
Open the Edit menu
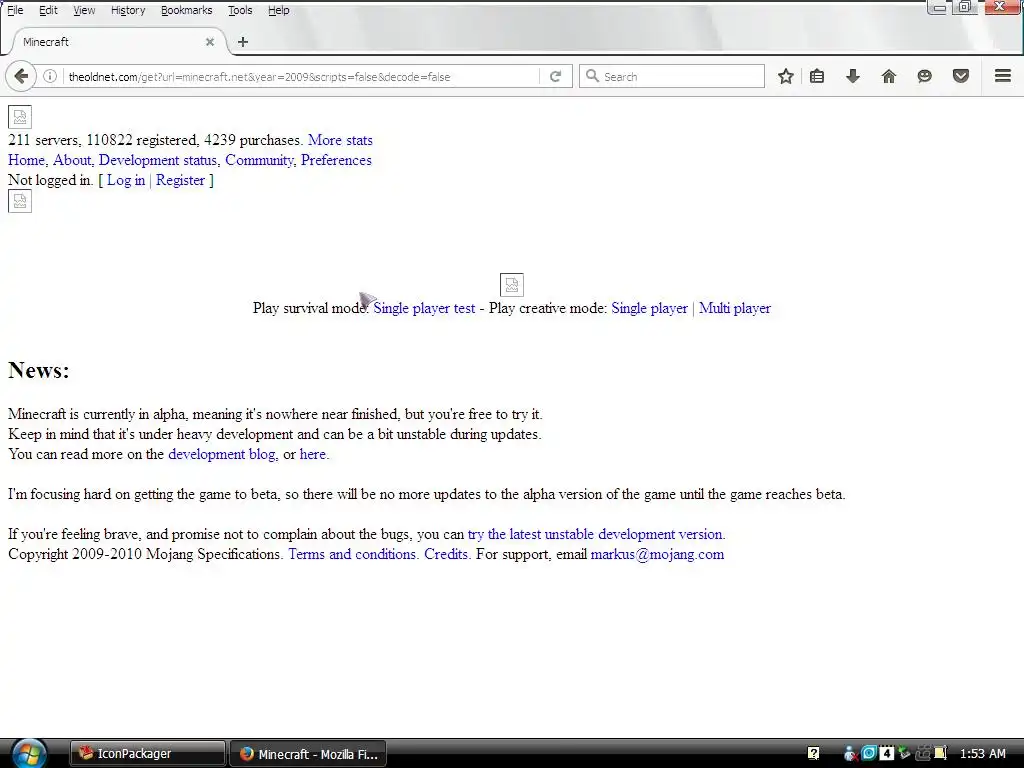pyautogui.click(x=48, y=10)
